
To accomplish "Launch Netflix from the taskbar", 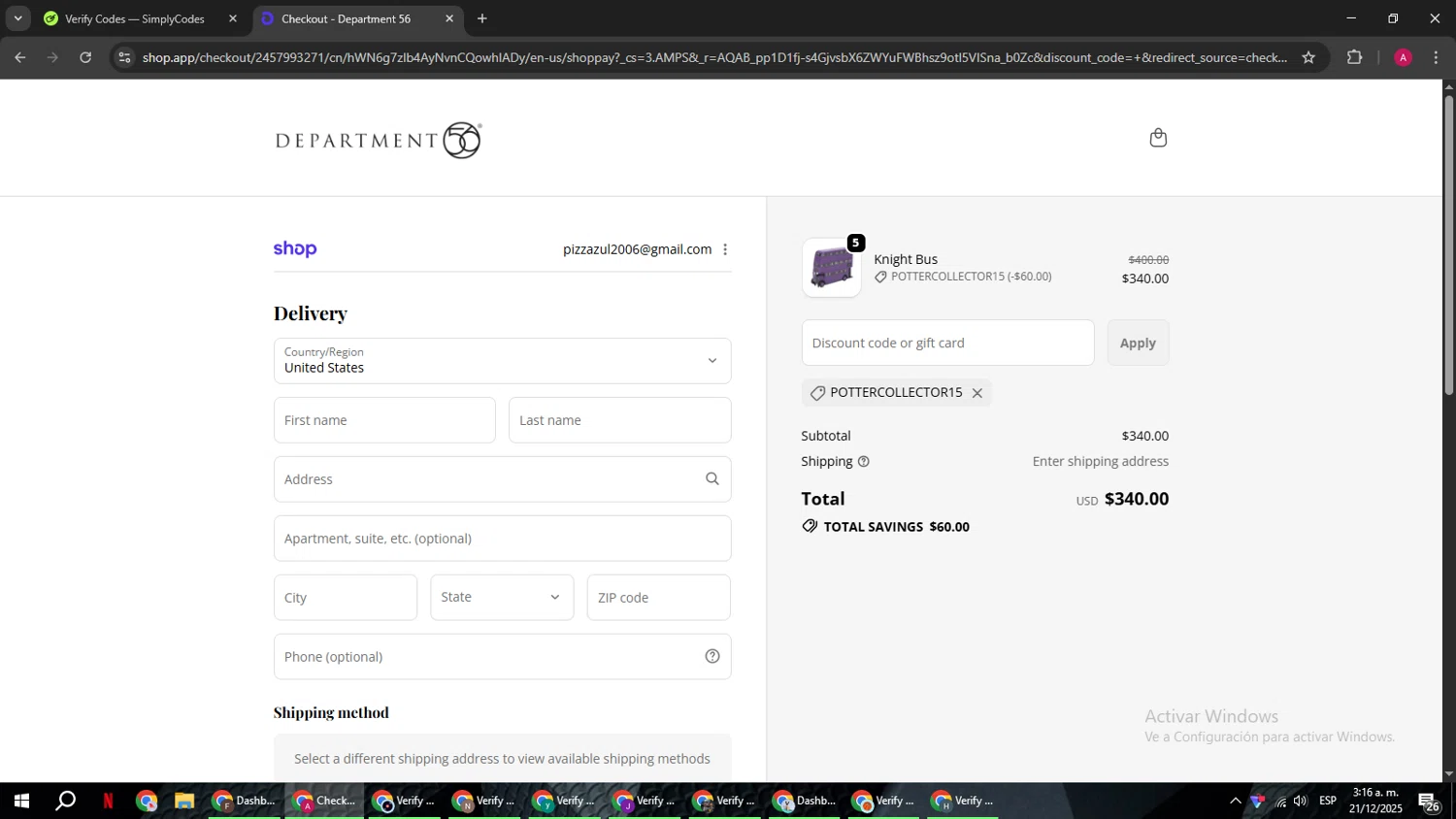I will (x=108, y=802).
